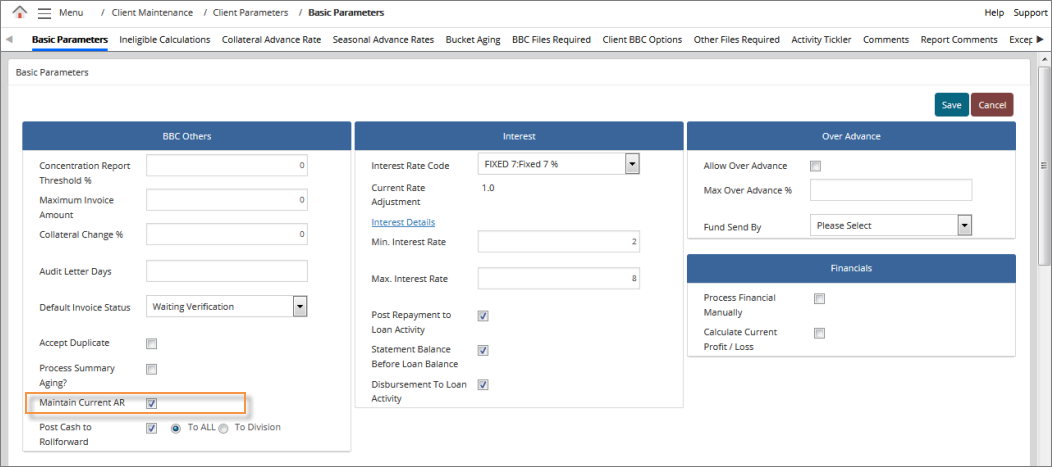
Task: Open the Help link
Action: point(994,12)
